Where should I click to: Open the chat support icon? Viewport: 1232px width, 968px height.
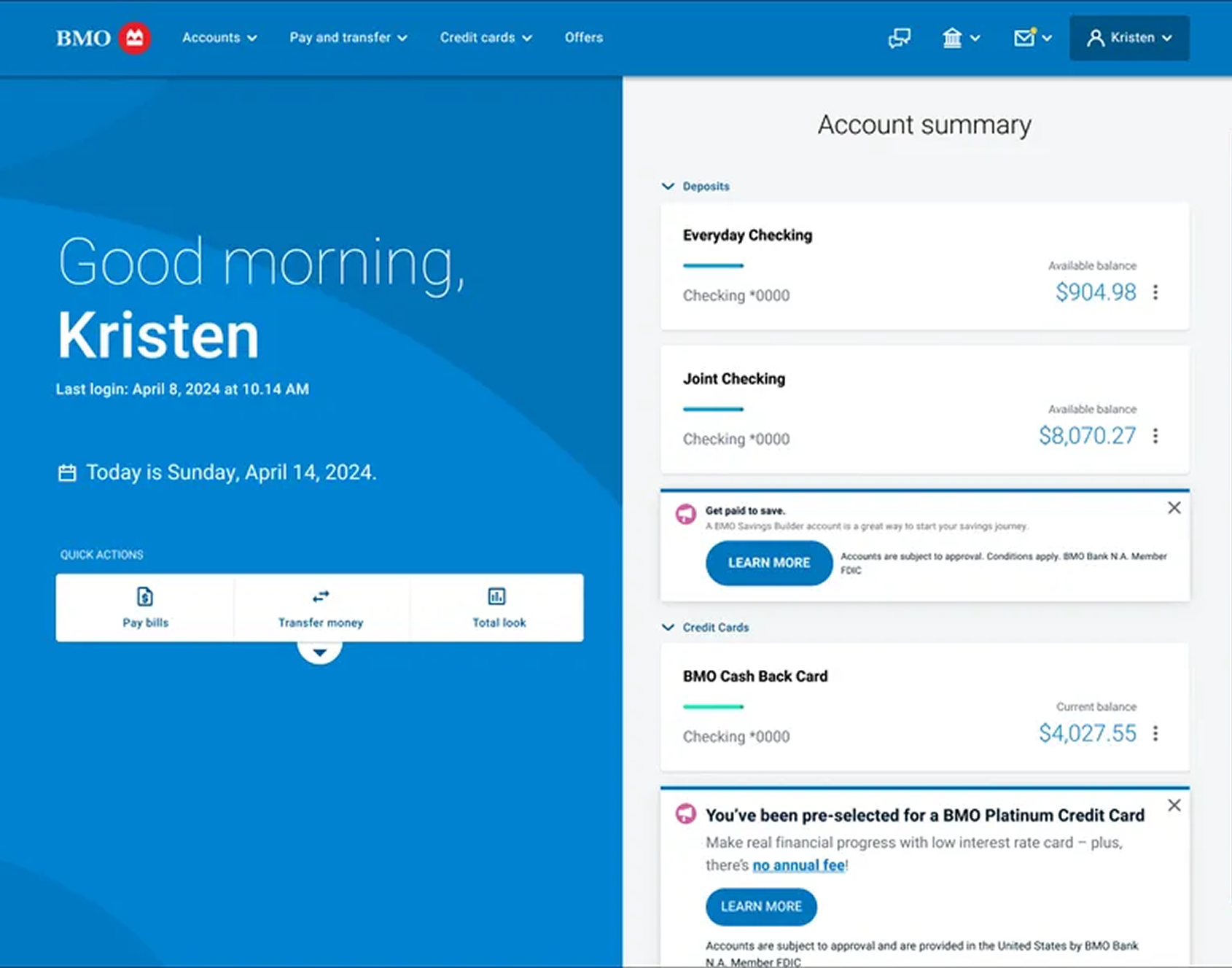pos(900,38)
